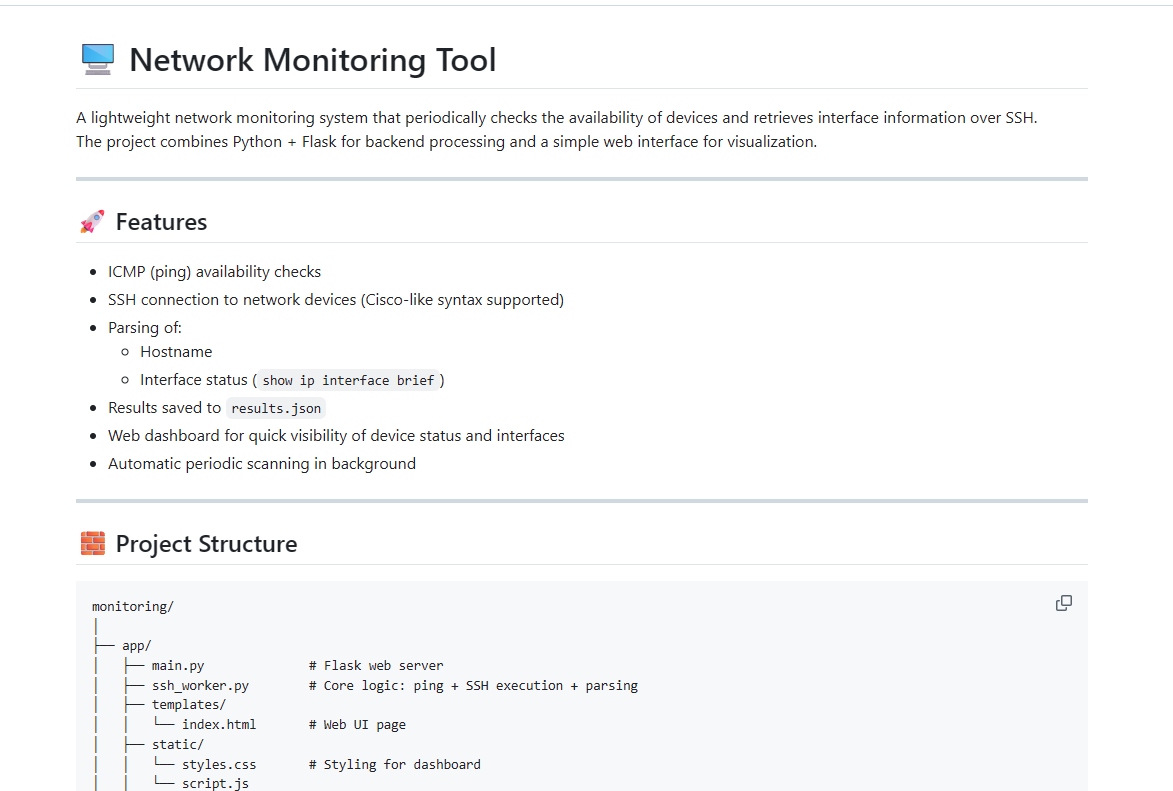Click the computer emoji beside the title
This screenshot has width=1173, height=791.
pyautogui.click(x=97, y=60)
